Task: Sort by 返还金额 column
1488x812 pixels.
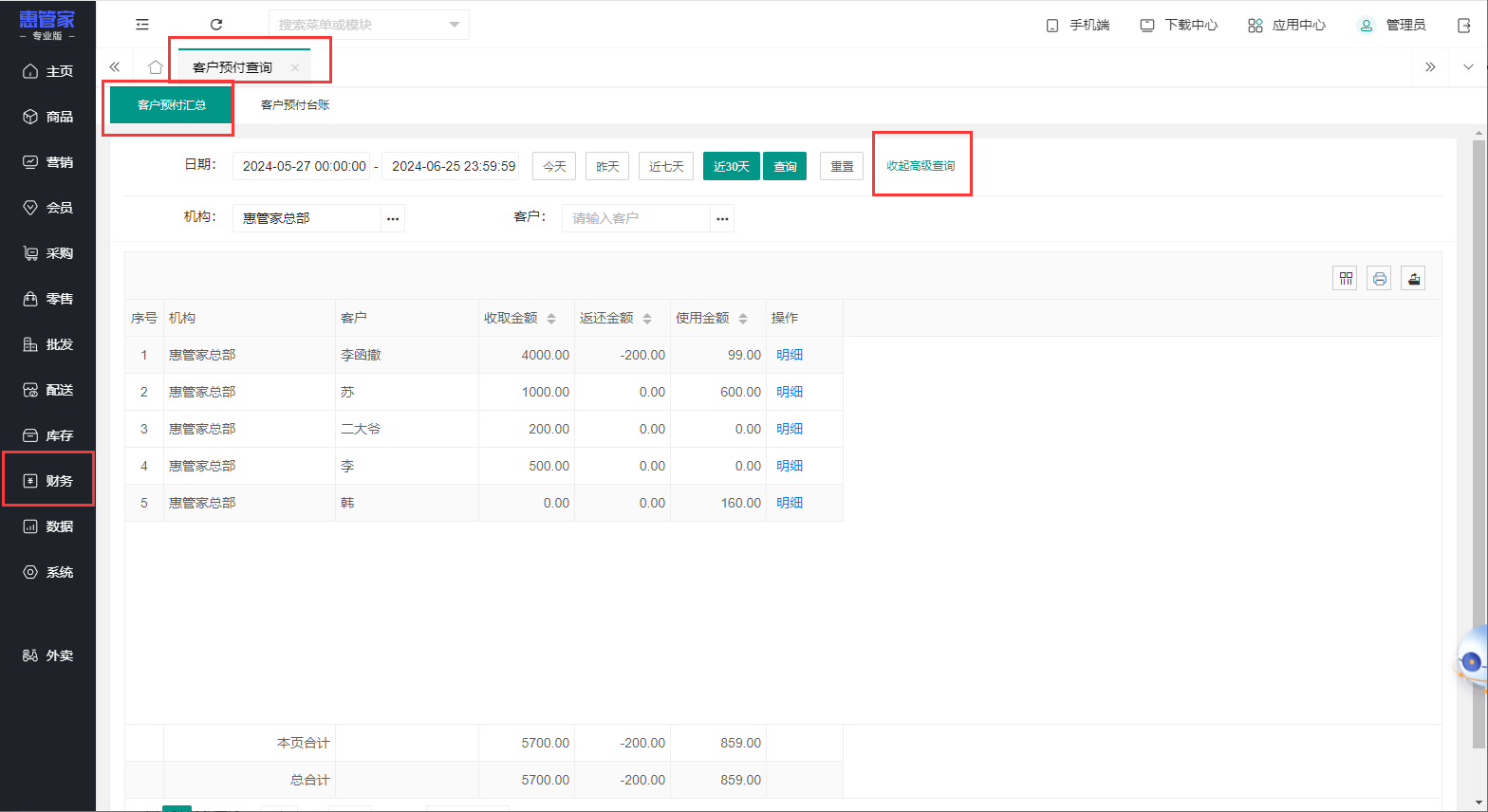Action: tap(647, 319)
